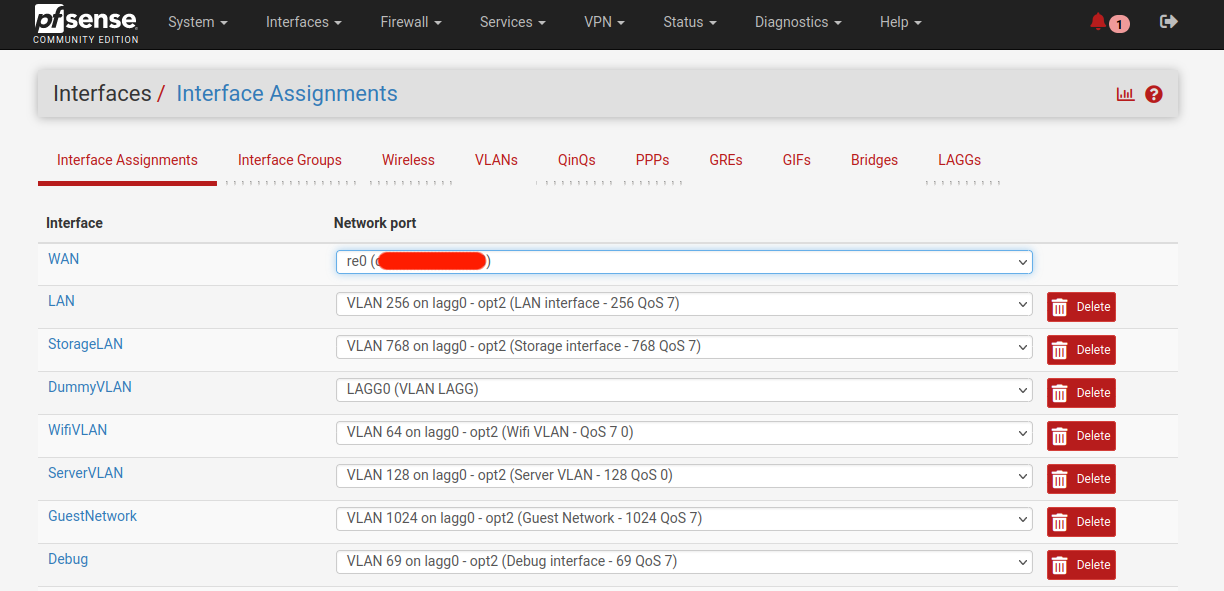The width and height of the screenshot is (1224, 591).
Task: Open the status graph chart icon
Action: click(x=1125, y=94)
